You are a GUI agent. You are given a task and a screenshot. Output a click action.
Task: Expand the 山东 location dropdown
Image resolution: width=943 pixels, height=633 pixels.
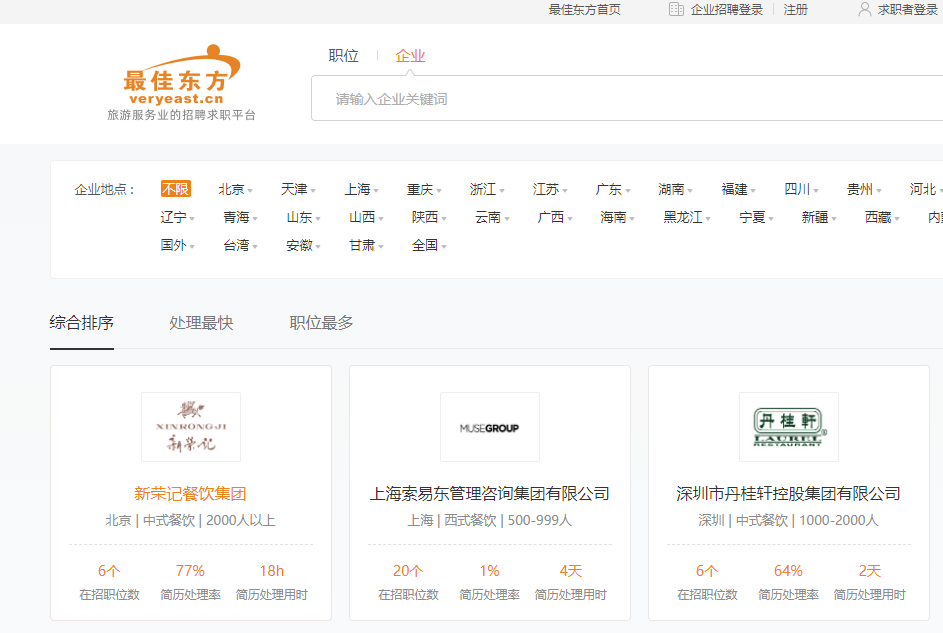point(303,217)
